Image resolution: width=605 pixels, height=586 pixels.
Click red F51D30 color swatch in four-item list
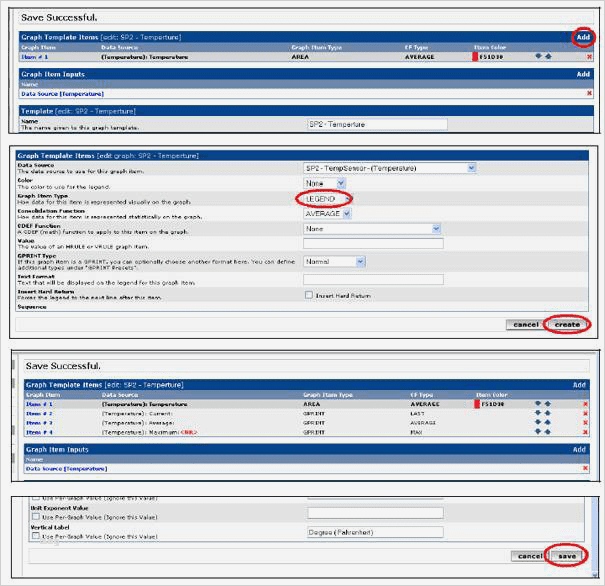[x=477, y=404]
